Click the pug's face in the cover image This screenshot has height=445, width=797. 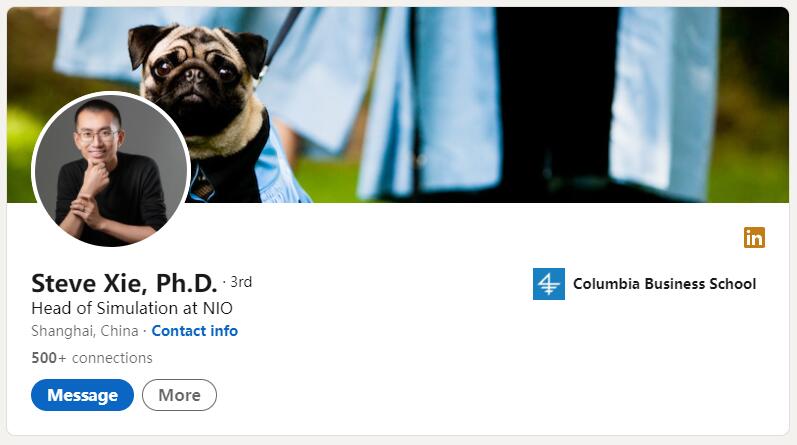(197, 74)
